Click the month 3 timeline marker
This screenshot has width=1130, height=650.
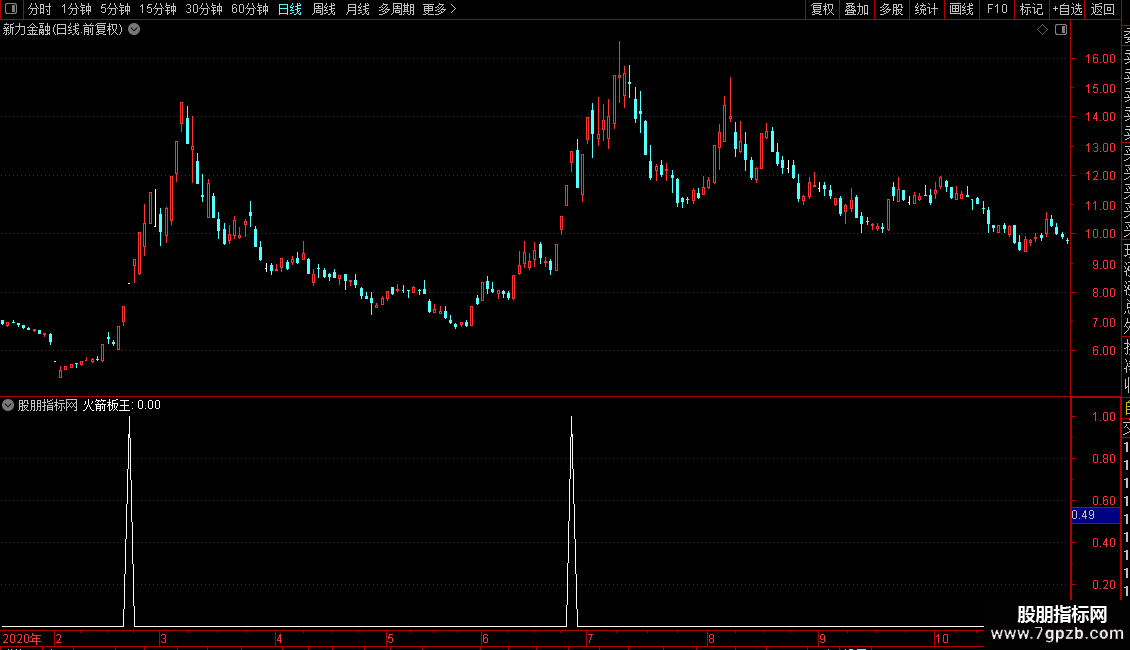(x=164, y=638)
